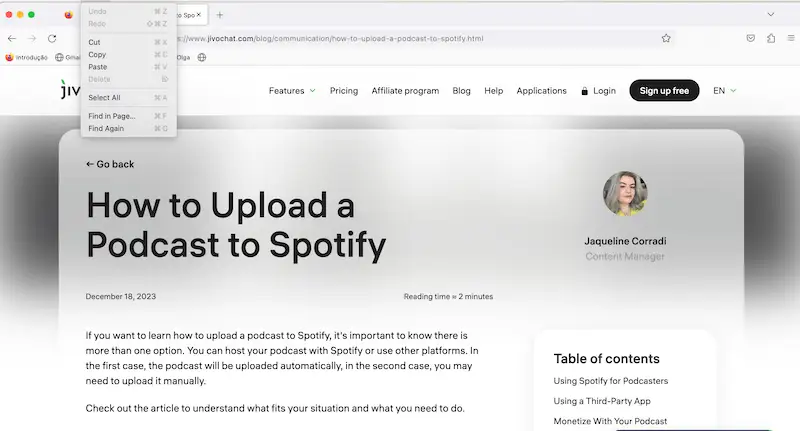Choose Paste from the context menu
This screenshot has height=431, width=800.
pyautogui.click(x=98, y=67)
